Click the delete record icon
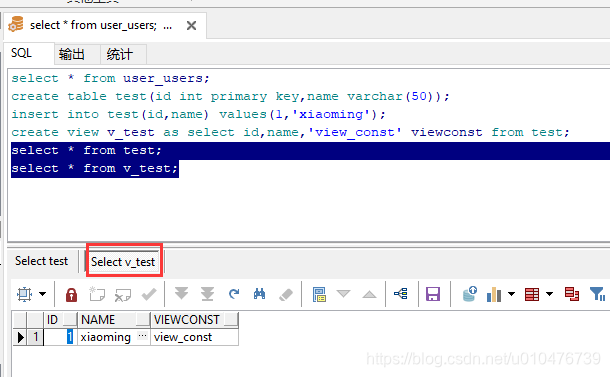This screenshot has width=610, height=377. 123,295
